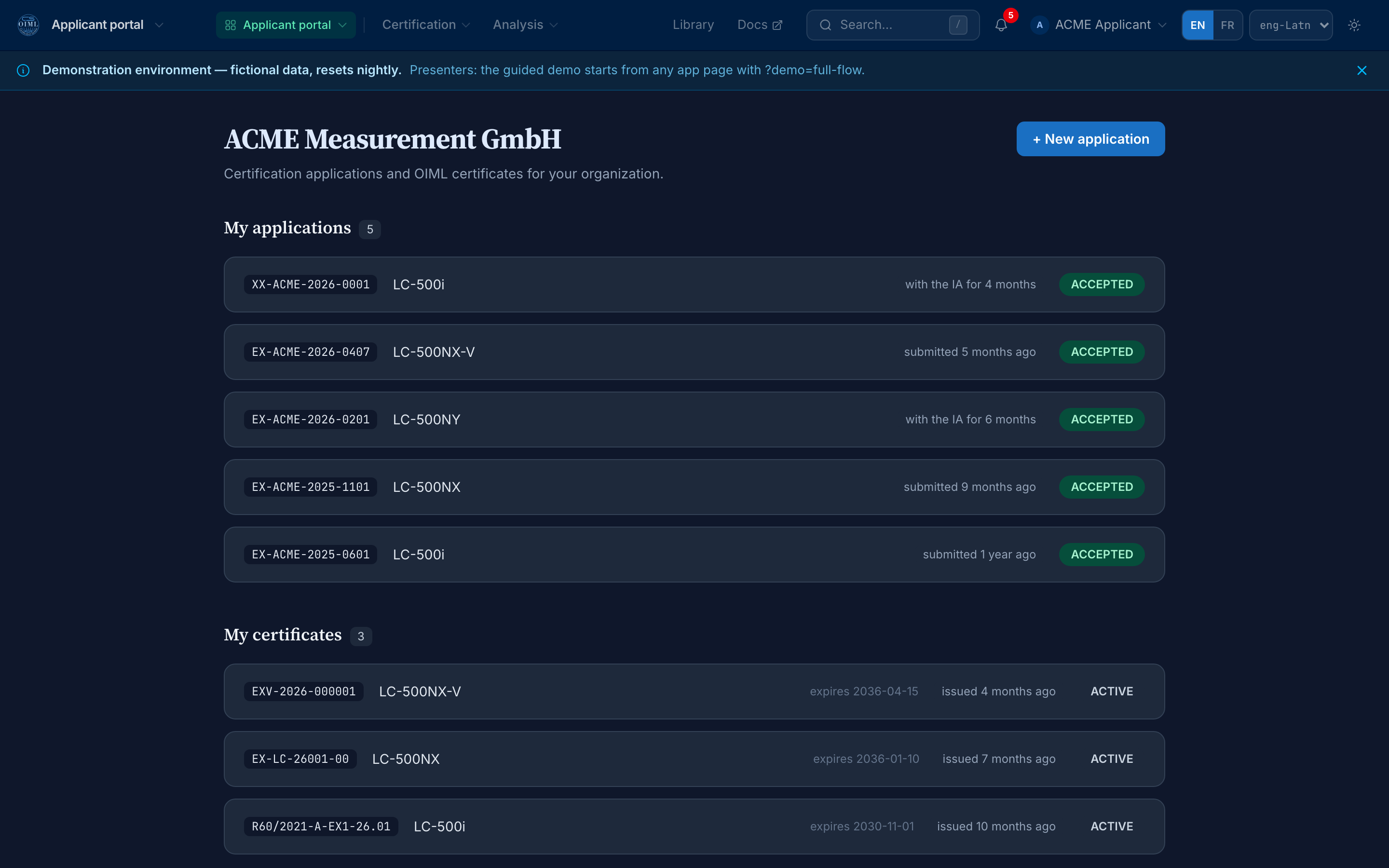The width and height of the screenshot is (1389, 868).
Task: Click 'submitted 9 months ago' text
Action: (969, 487)
